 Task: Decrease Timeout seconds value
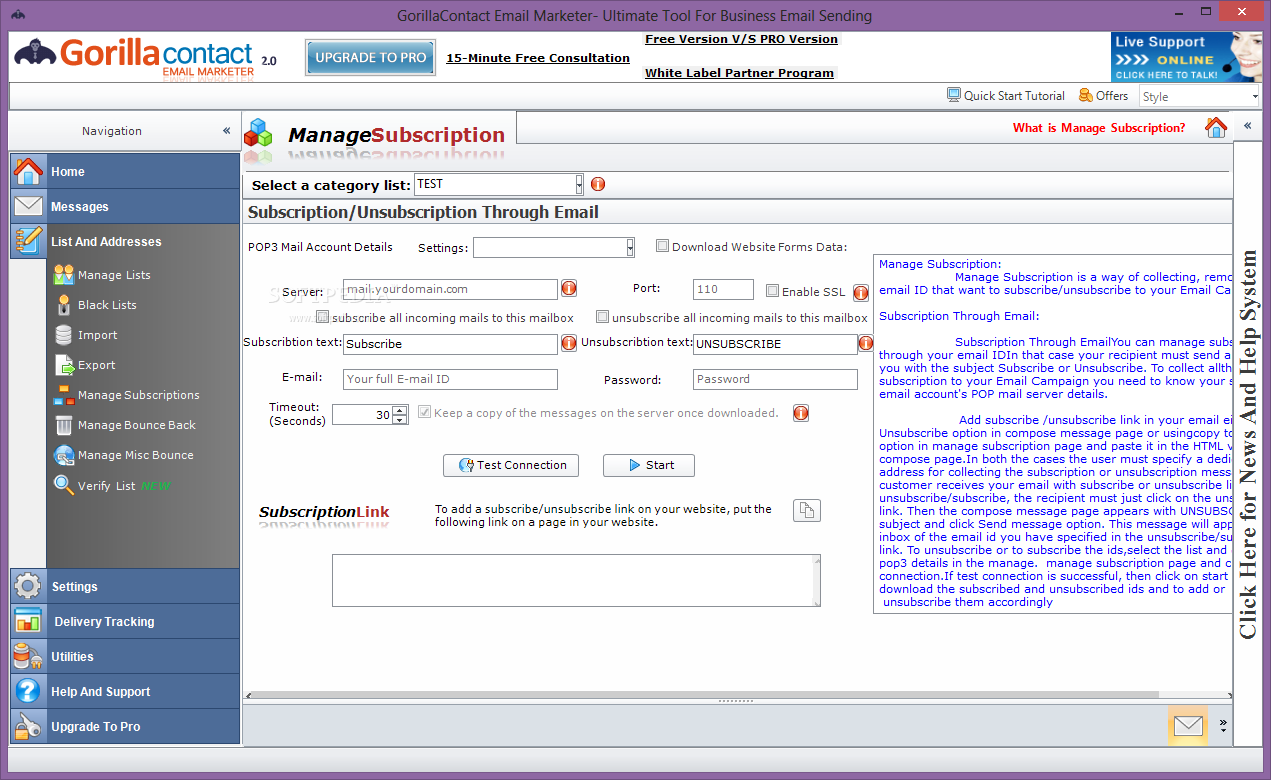[400, 419]
